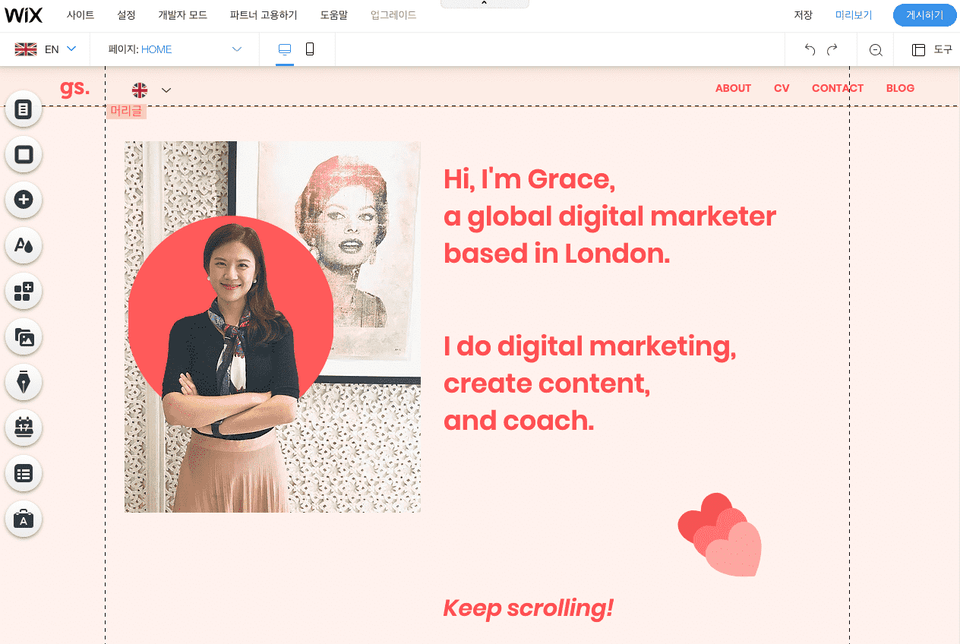Open the Ascend business briefcase icon
The image size is (960, 644).
tap(23, 519)
